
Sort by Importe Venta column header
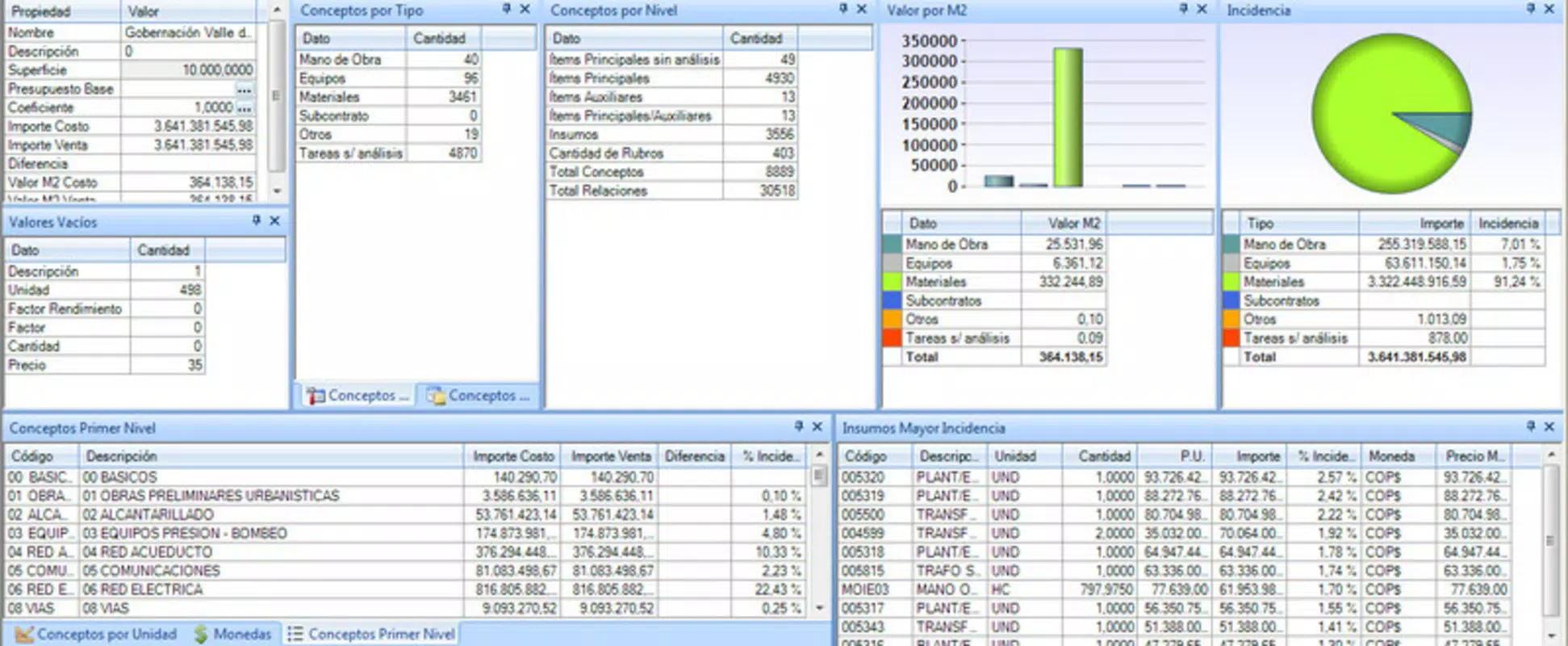pyautogui.click(x=611, y=456)
